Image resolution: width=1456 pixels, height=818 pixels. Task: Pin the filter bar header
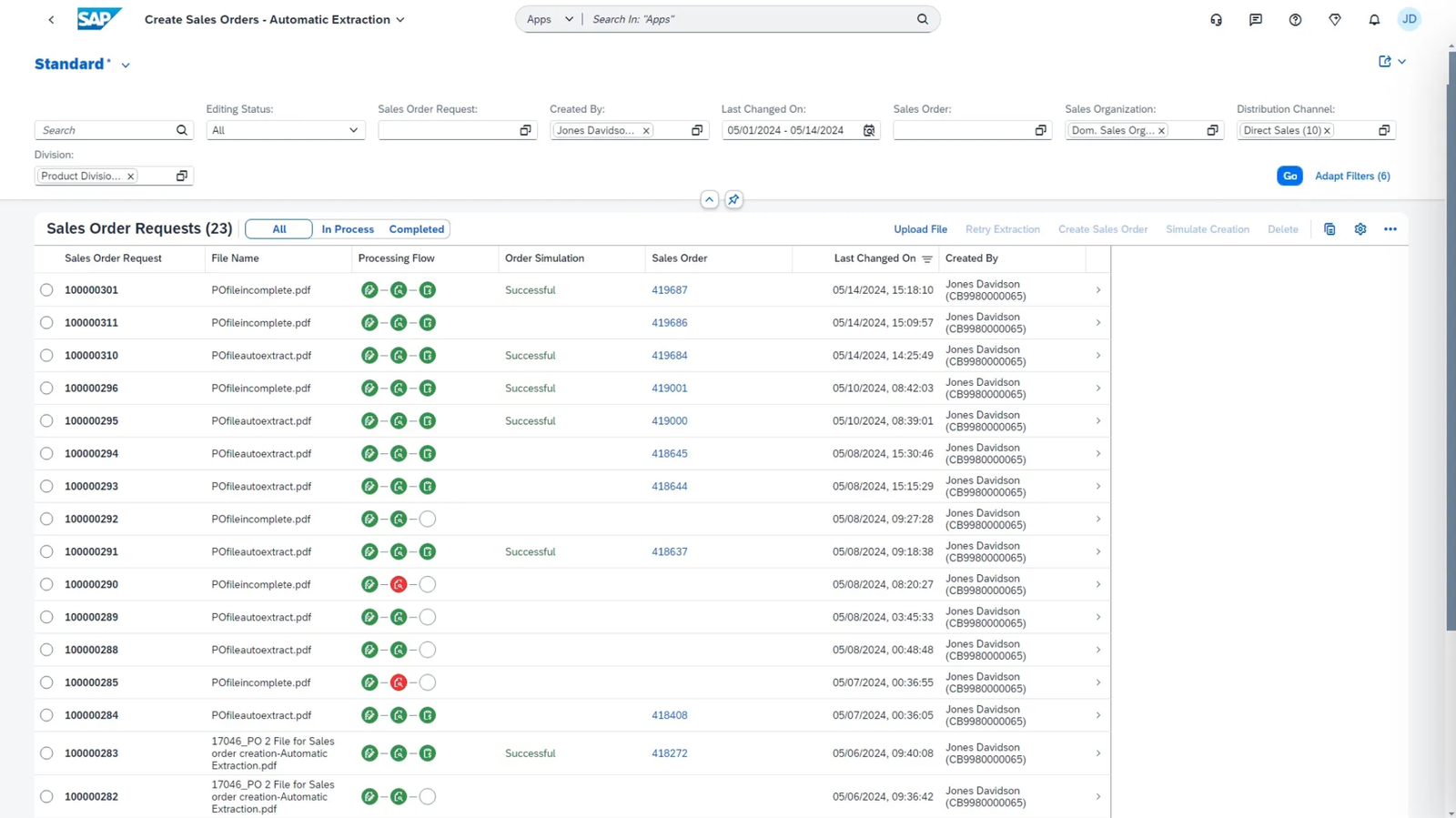[x=733, y=199]
